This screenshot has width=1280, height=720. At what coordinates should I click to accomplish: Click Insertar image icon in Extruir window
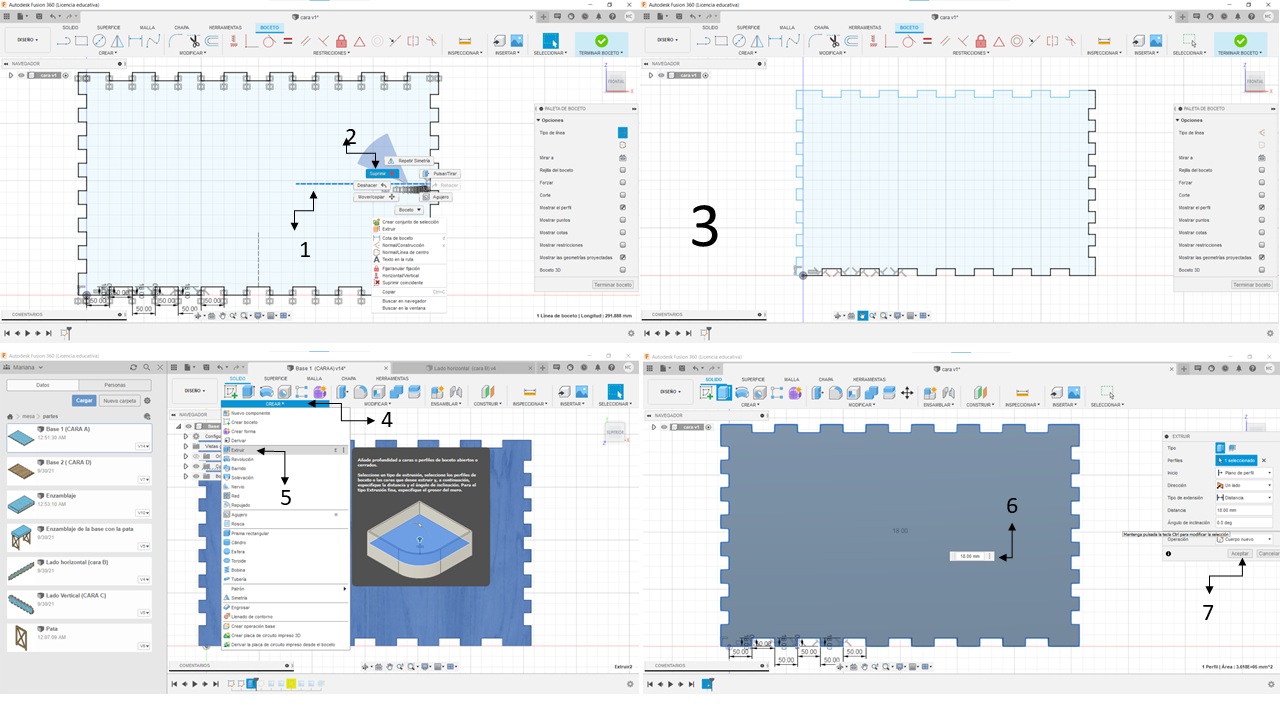(x=1072, y=392)
